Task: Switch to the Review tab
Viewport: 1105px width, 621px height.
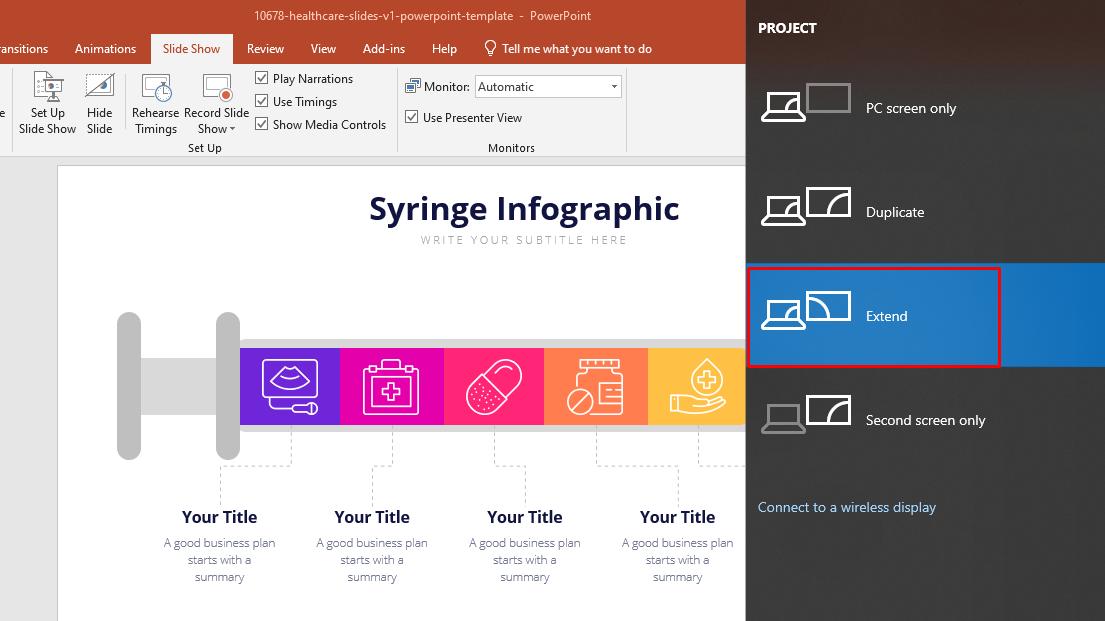Action: tap(265, 48)
